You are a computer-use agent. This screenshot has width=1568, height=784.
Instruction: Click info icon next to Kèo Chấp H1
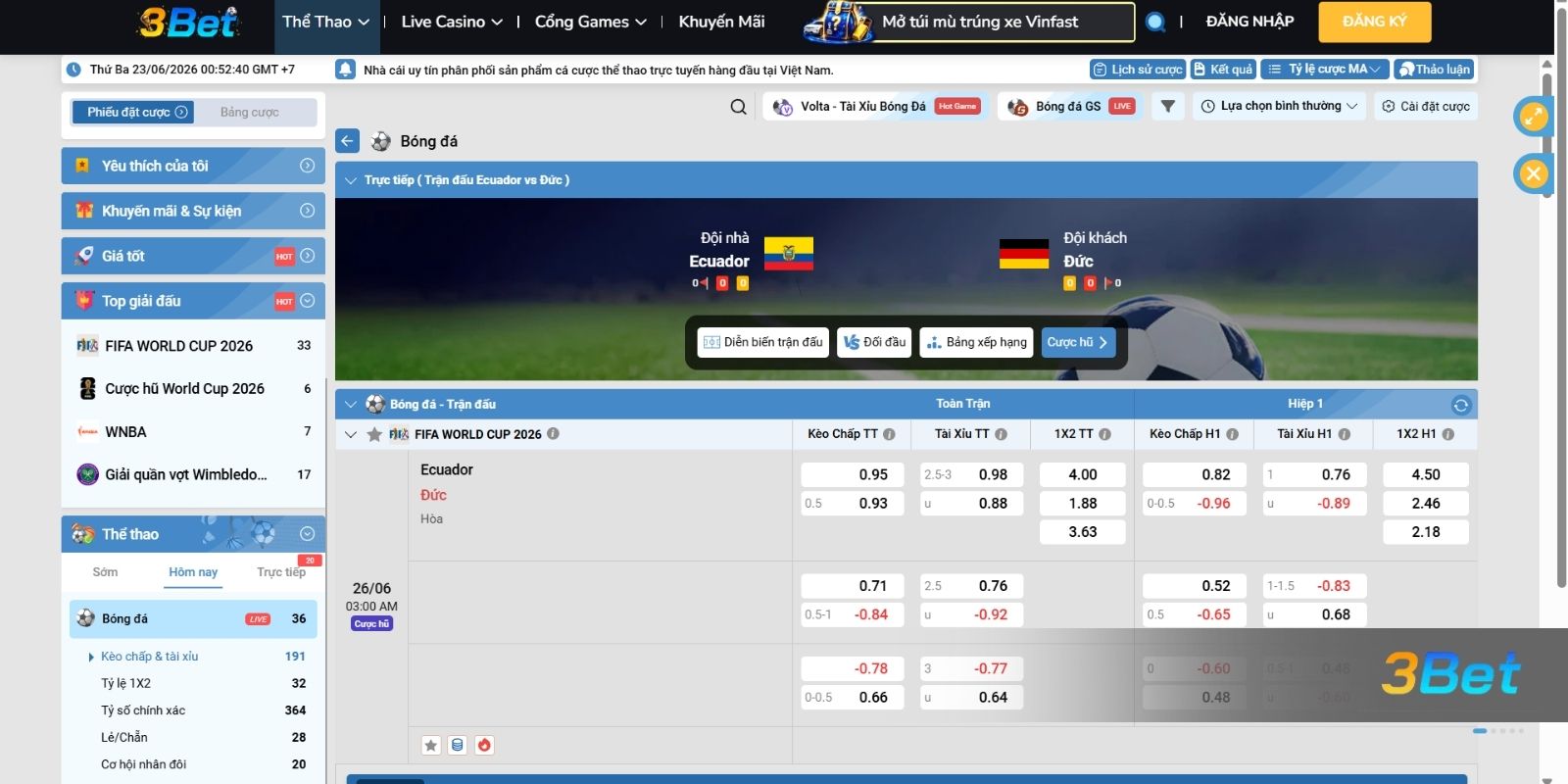tap(1232, 434)
